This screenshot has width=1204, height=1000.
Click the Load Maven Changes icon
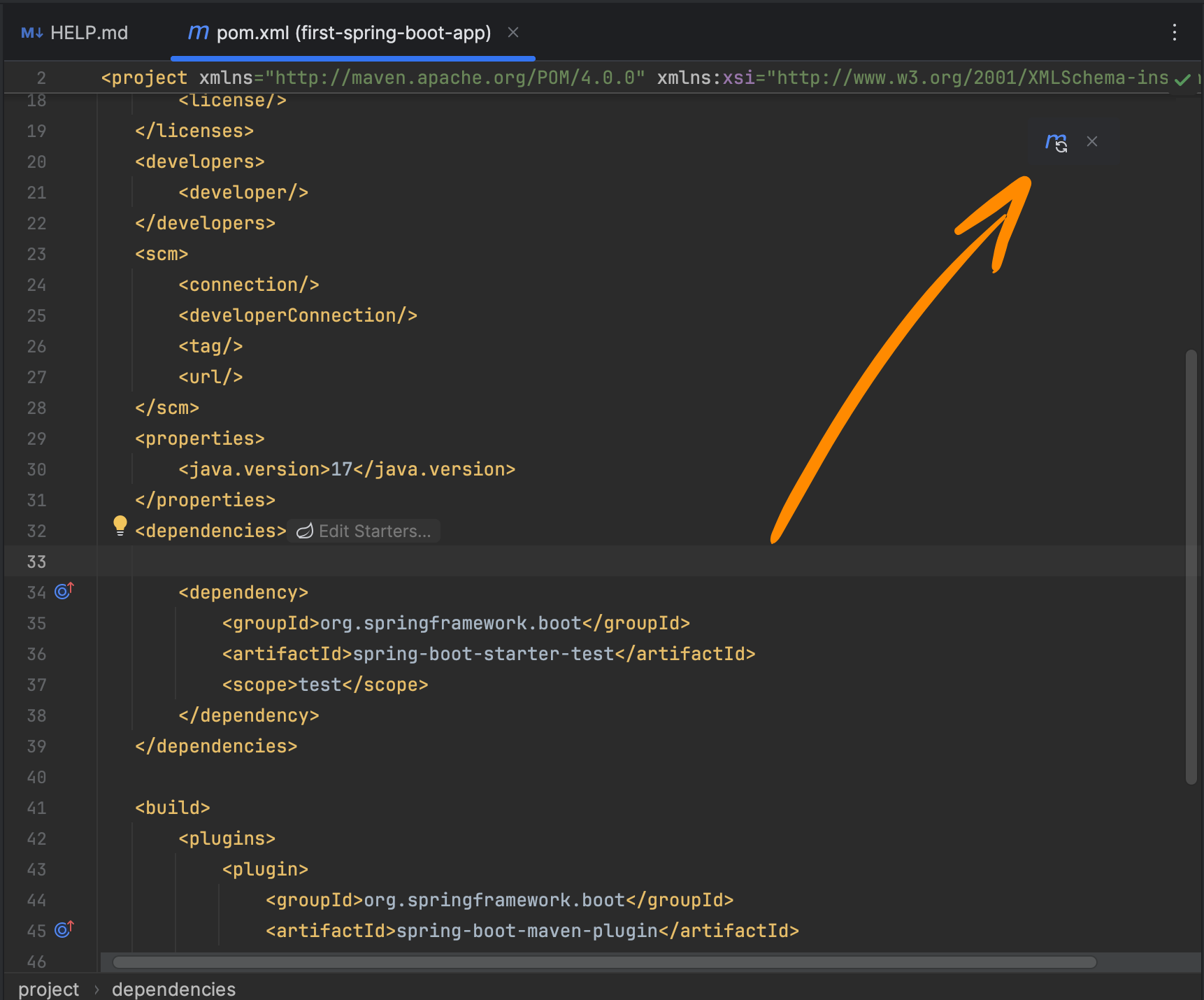[1056, 142]
